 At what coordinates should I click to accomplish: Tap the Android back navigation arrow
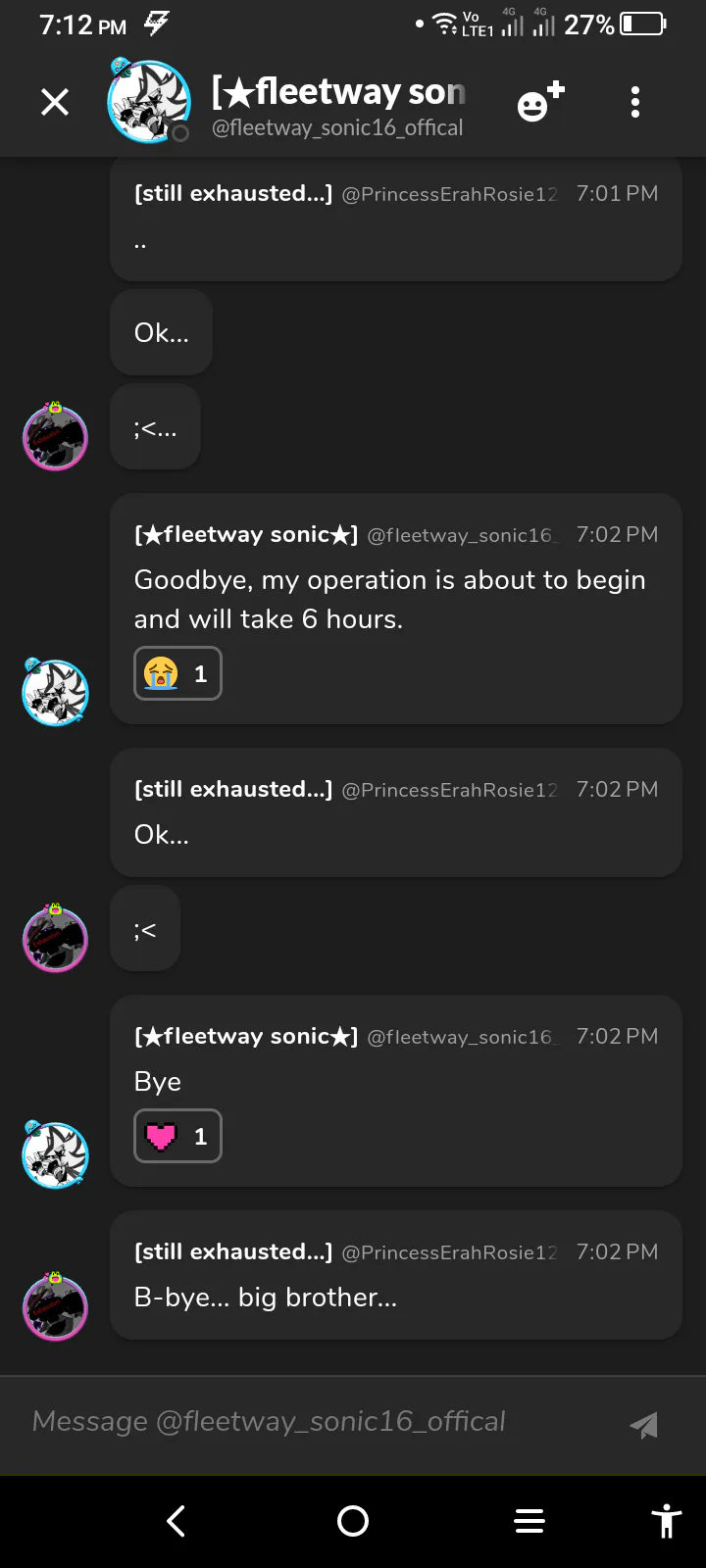pyautogui.click(x=176, y=1521)
